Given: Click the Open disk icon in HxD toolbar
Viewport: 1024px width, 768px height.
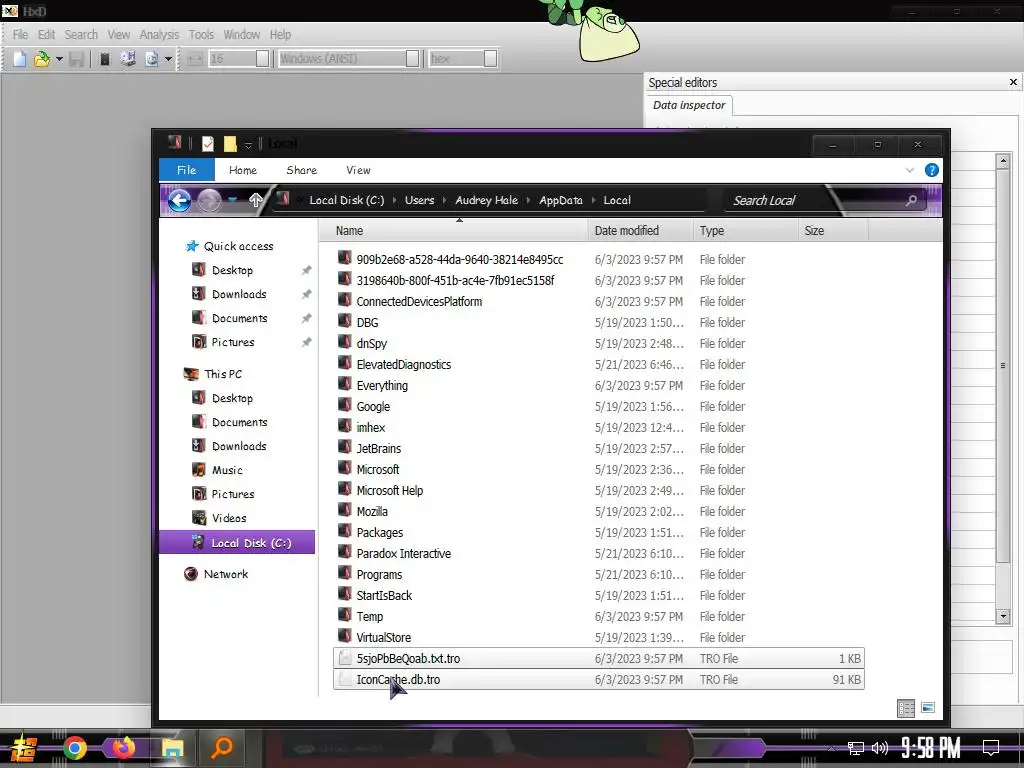Looking at the screenshot, I should 128,59.
